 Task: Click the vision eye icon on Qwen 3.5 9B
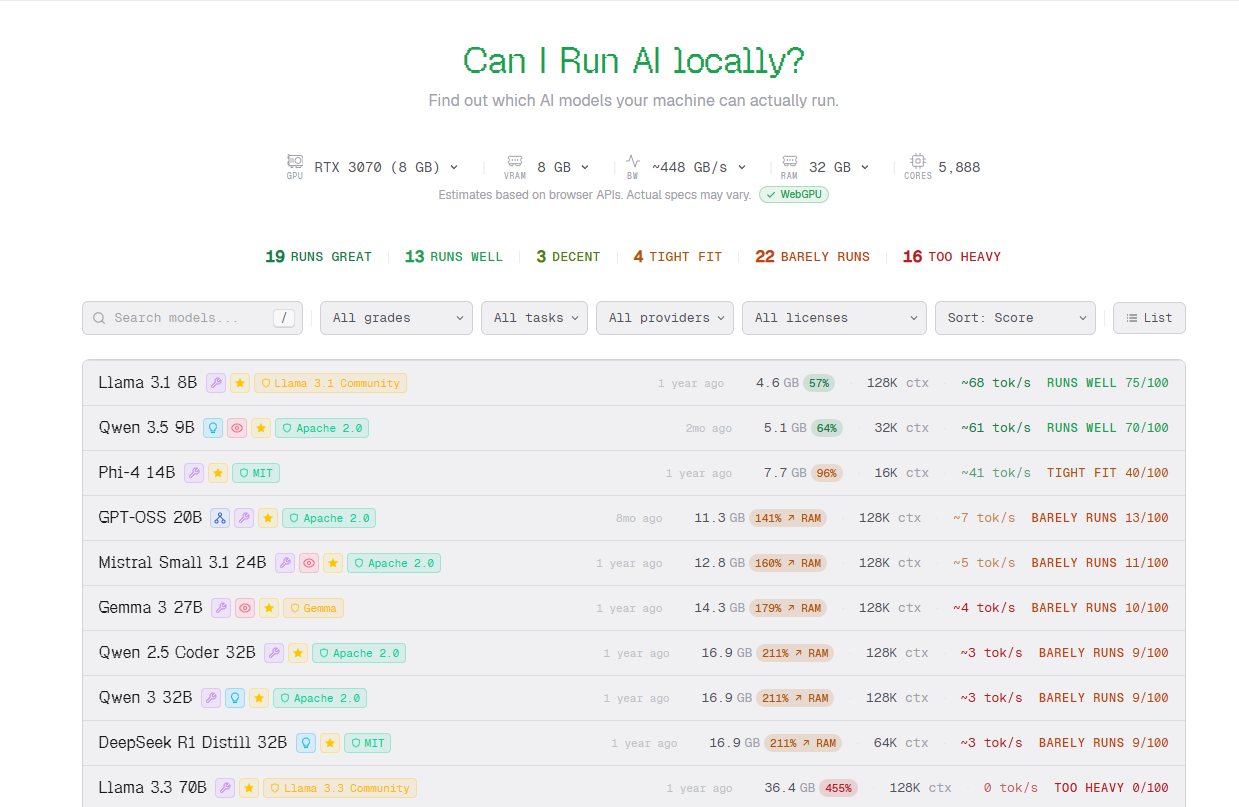tap(238, 427)
